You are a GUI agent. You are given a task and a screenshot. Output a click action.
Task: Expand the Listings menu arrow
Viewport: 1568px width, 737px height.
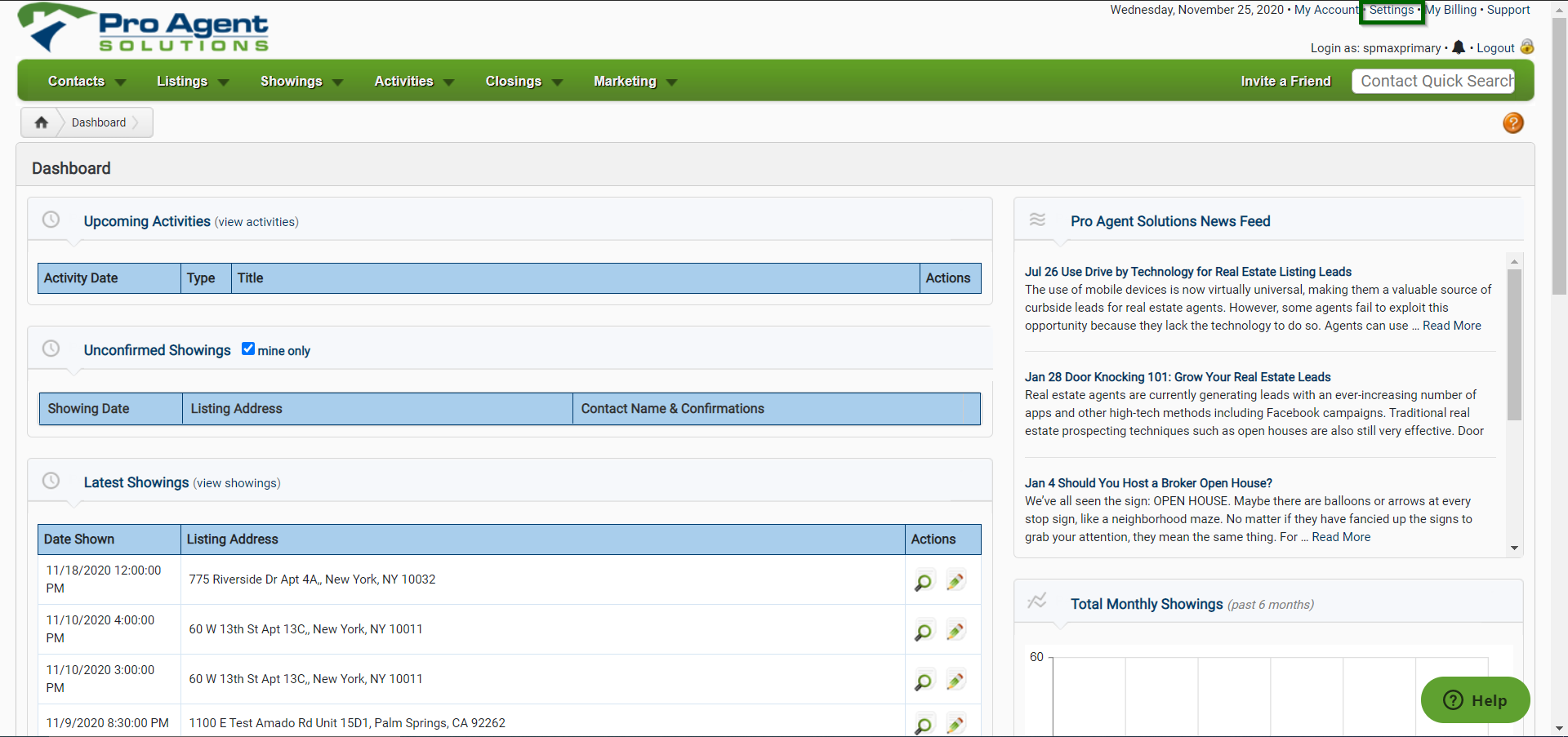click(x=224, y=82)
